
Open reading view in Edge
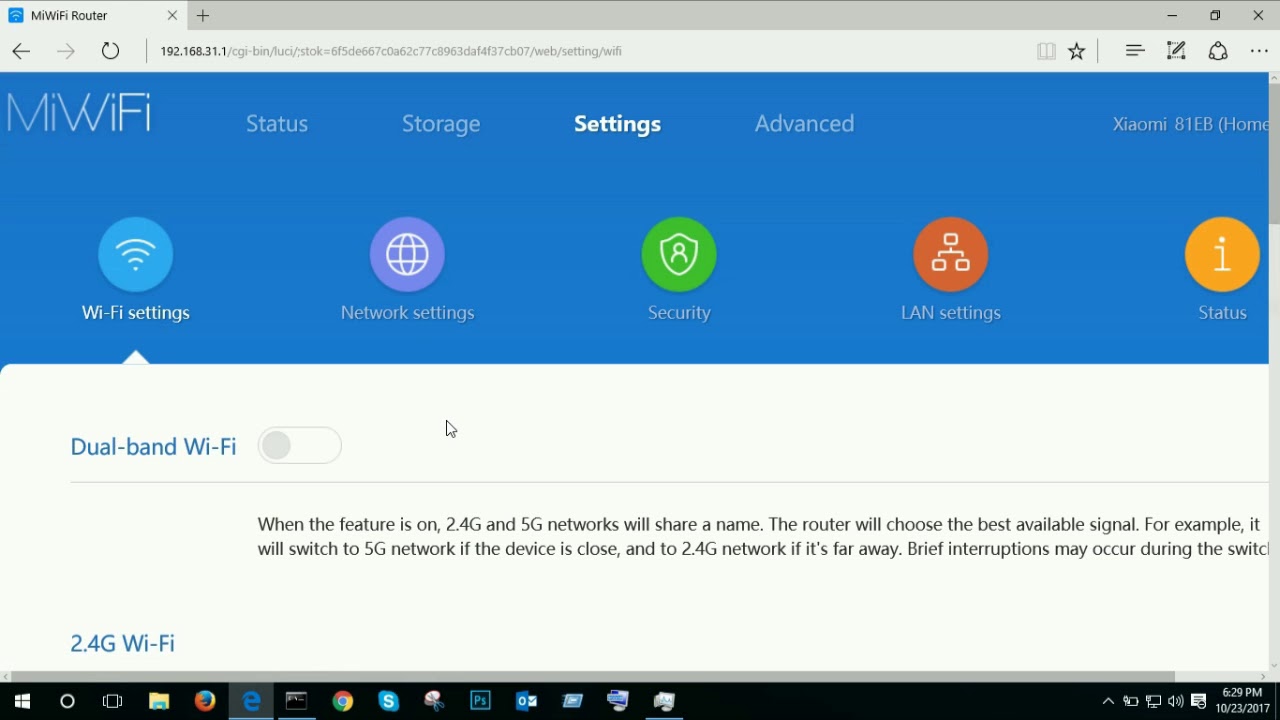point(1046,51)
